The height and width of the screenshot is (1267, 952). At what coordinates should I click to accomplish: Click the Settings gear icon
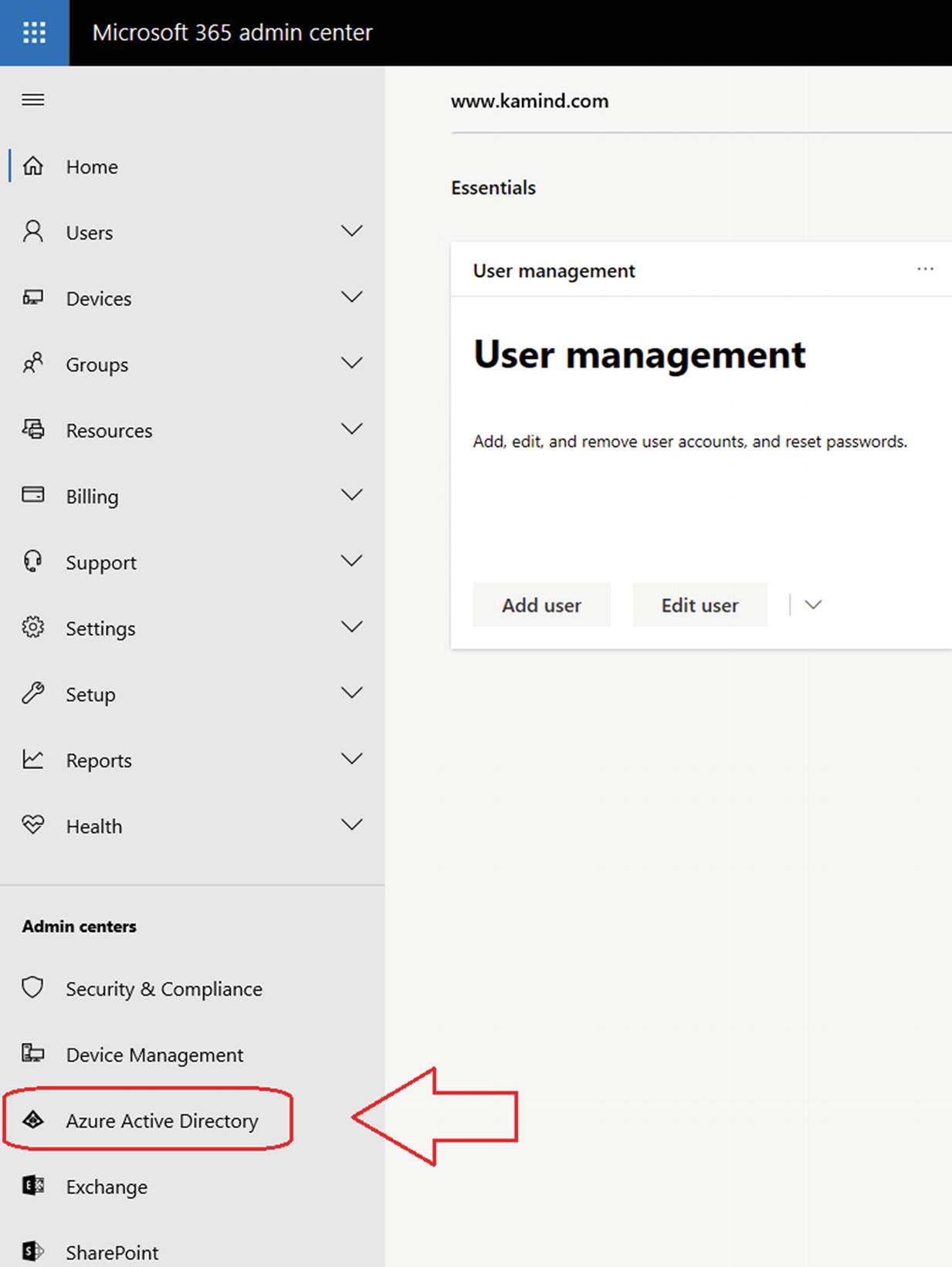[33, 627]
